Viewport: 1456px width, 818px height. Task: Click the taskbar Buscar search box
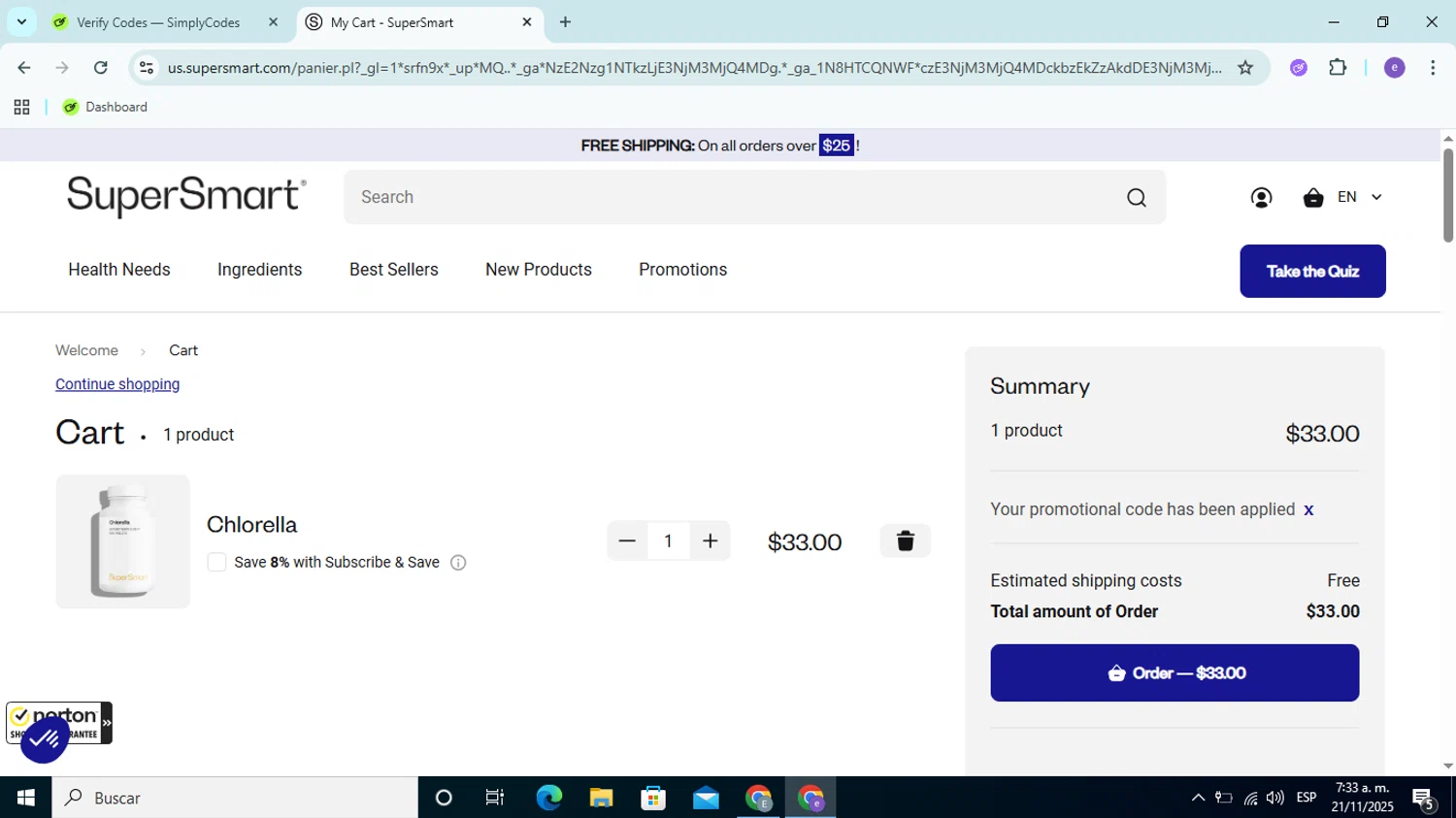pos(235,798)
